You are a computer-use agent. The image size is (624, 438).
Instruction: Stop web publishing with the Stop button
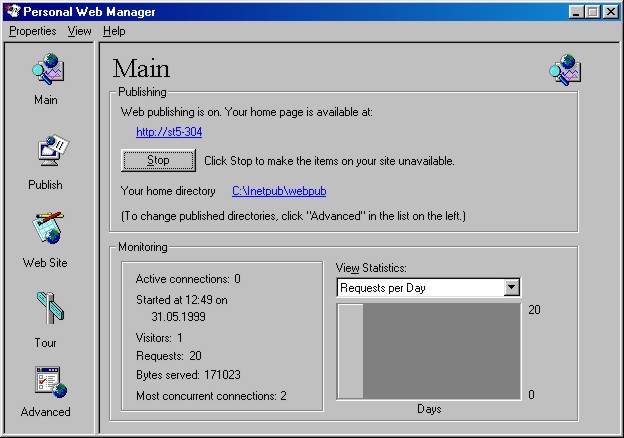pos(158,160)
